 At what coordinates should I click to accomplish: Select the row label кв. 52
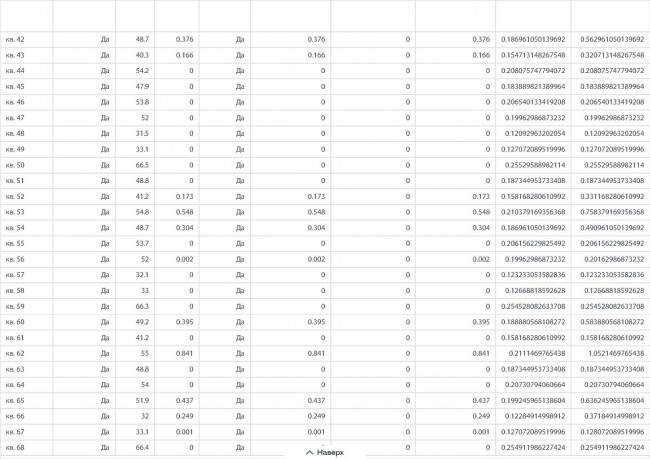coord(15,197)
